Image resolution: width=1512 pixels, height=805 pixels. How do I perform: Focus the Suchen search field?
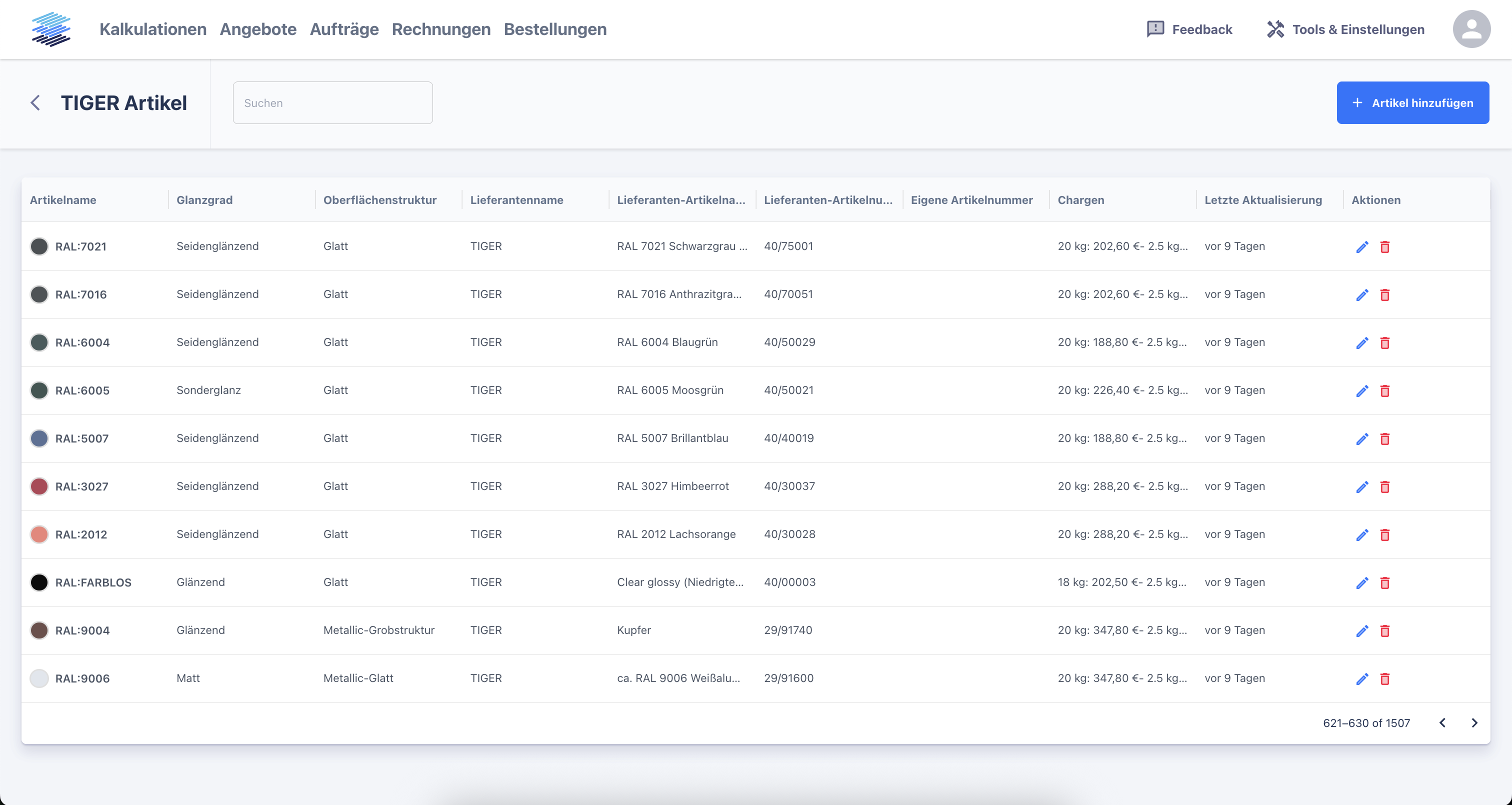[x=332, y=103]
